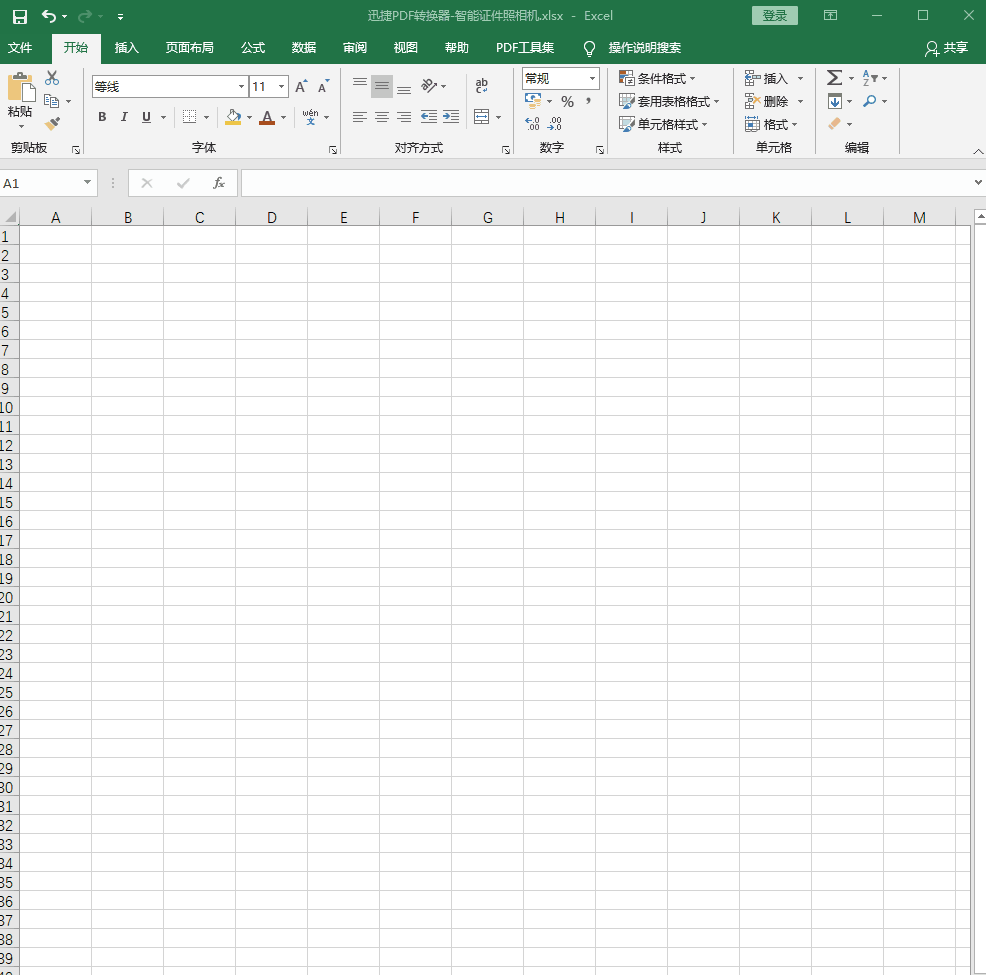
Task: Click the 登录 sign-in button
Action: tap(774, 16)
